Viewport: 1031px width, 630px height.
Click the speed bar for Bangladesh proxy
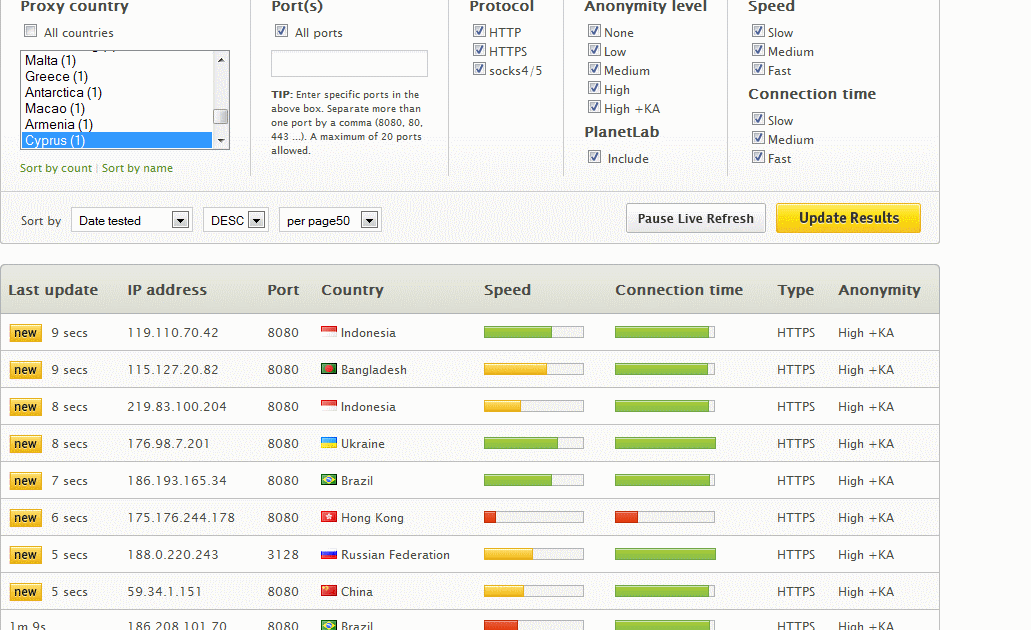533,370
